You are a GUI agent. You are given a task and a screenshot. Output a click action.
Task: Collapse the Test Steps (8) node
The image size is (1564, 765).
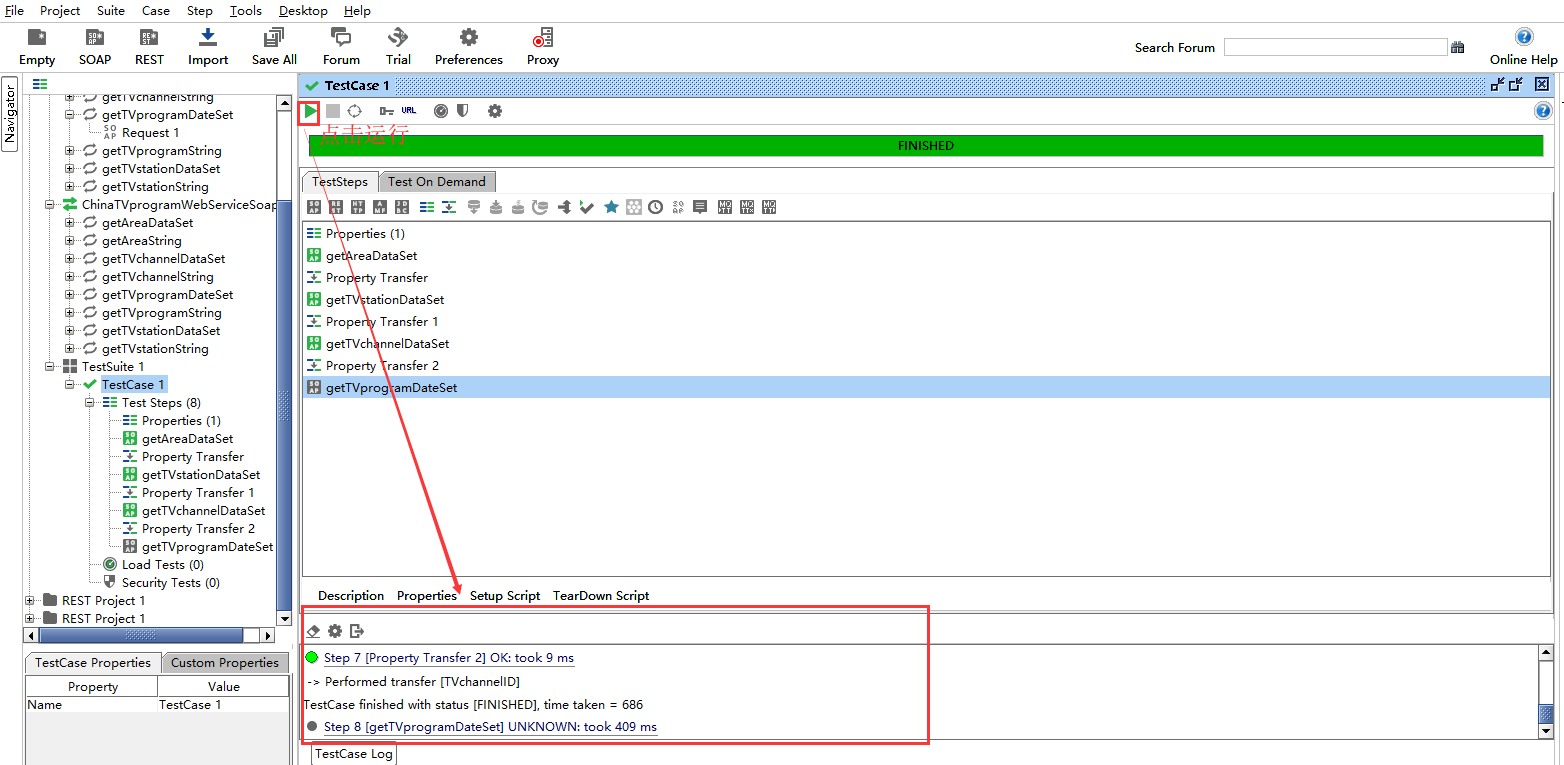[90, 403]
